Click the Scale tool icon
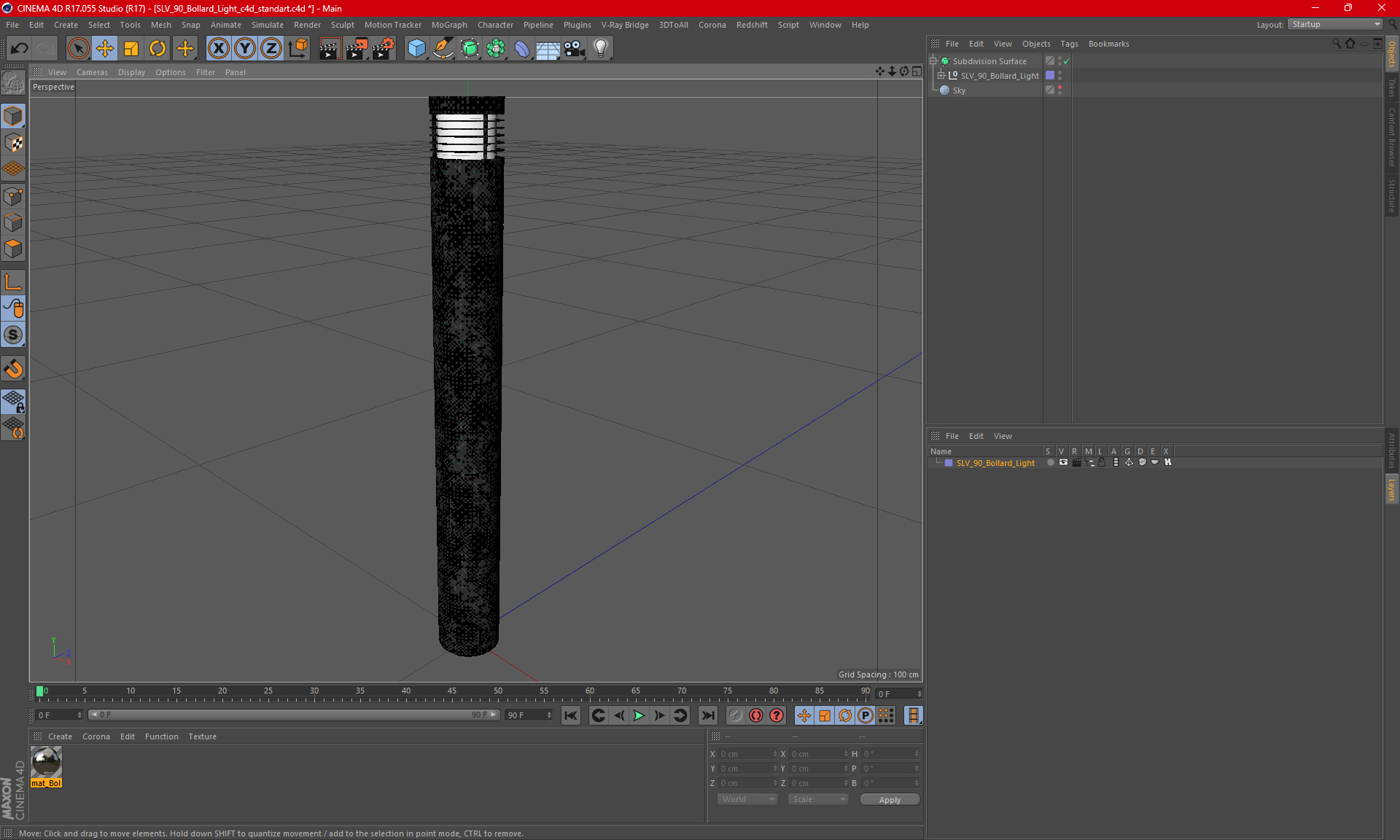The height and width of the screenshot is (840, 1400). [x=131, y=49]
